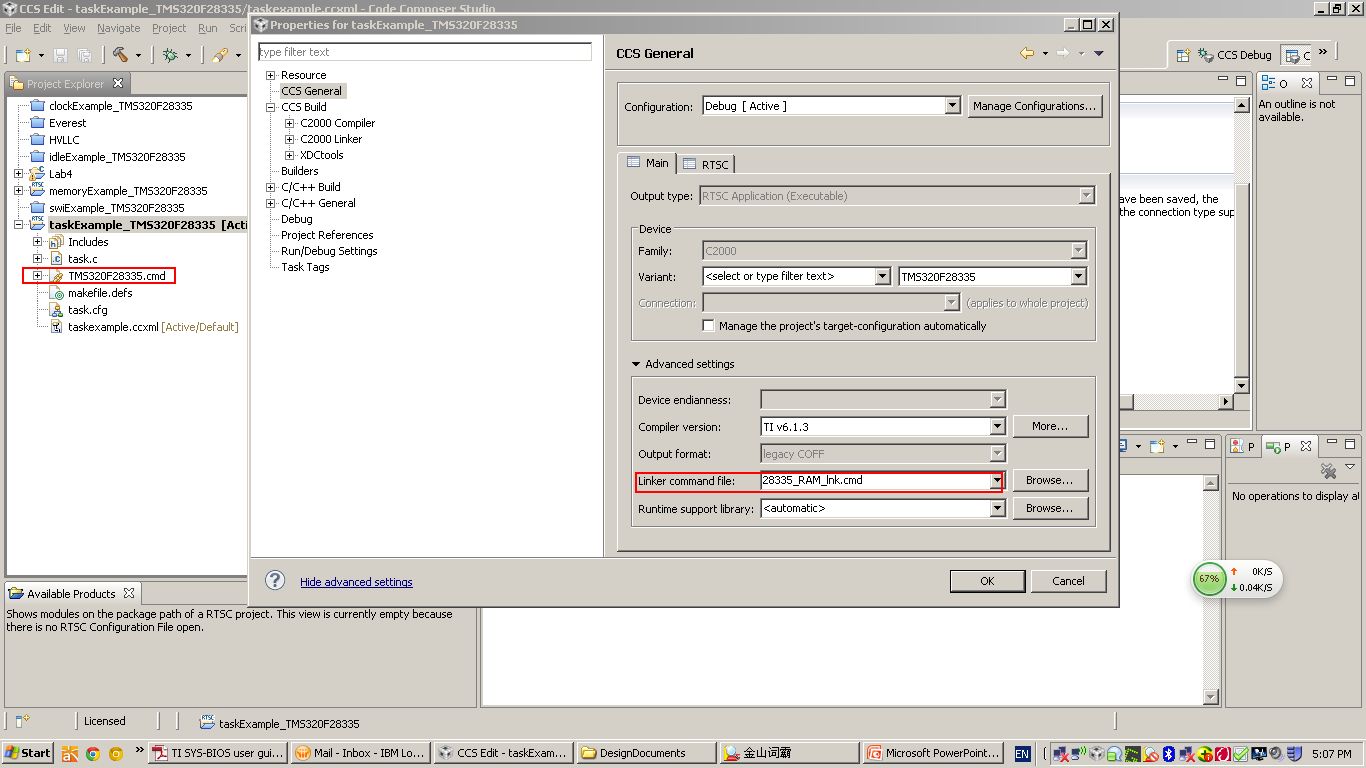Viewport: 1366px width, 768px height.
Task: Open the Variant filter dropdown
Action: click(882, 276)
